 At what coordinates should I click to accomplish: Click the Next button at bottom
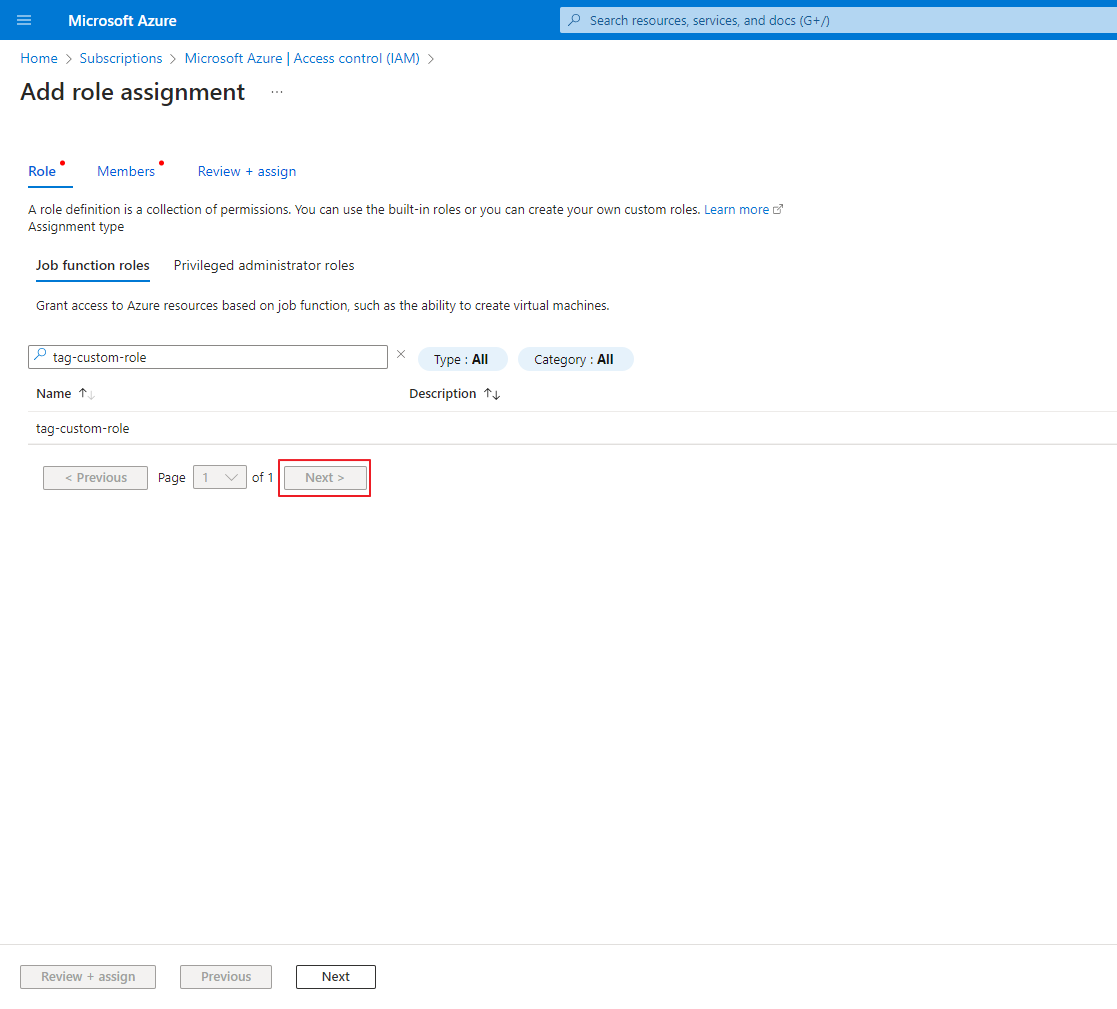coord(335,977)
